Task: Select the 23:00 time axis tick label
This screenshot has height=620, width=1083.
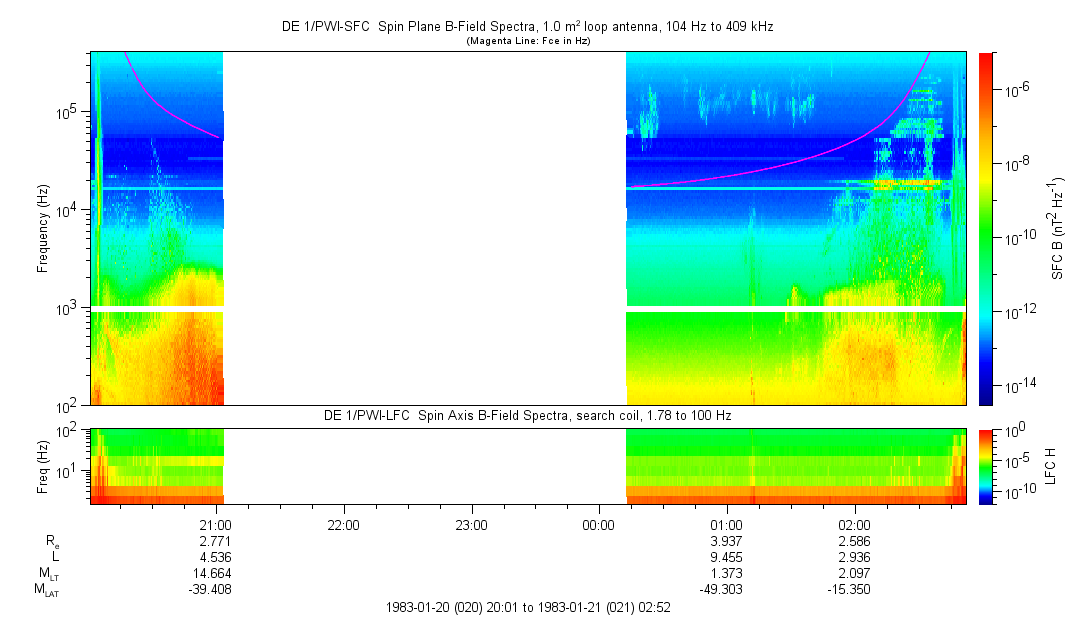Action: click(x=471, y=523)
